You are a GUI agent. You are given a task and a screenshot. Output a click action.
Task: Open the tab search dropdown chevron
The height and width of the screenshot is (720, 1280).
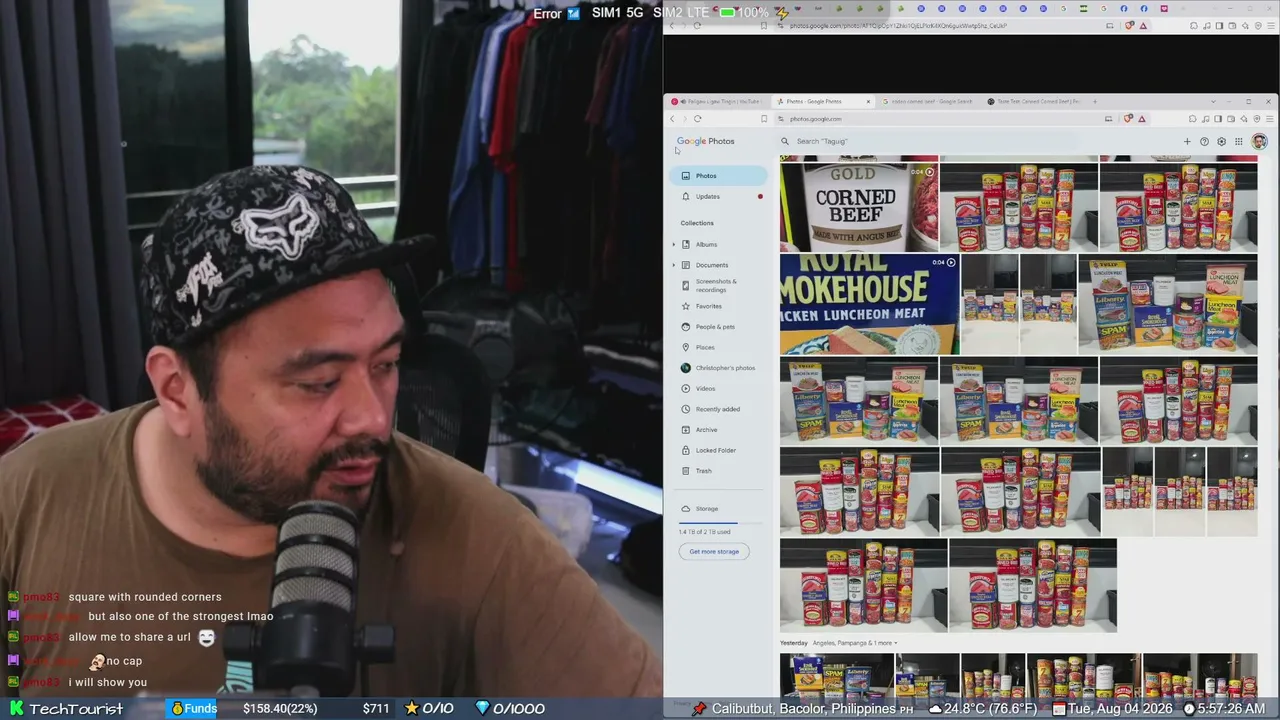pyautogui.click(x=1213, y=101)
